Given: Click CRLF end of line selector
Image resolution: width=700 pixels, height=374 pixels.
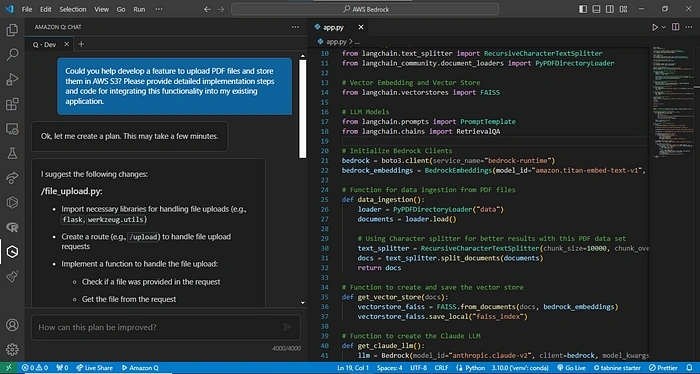Looking at the screenshot, I should click(441, 368).
